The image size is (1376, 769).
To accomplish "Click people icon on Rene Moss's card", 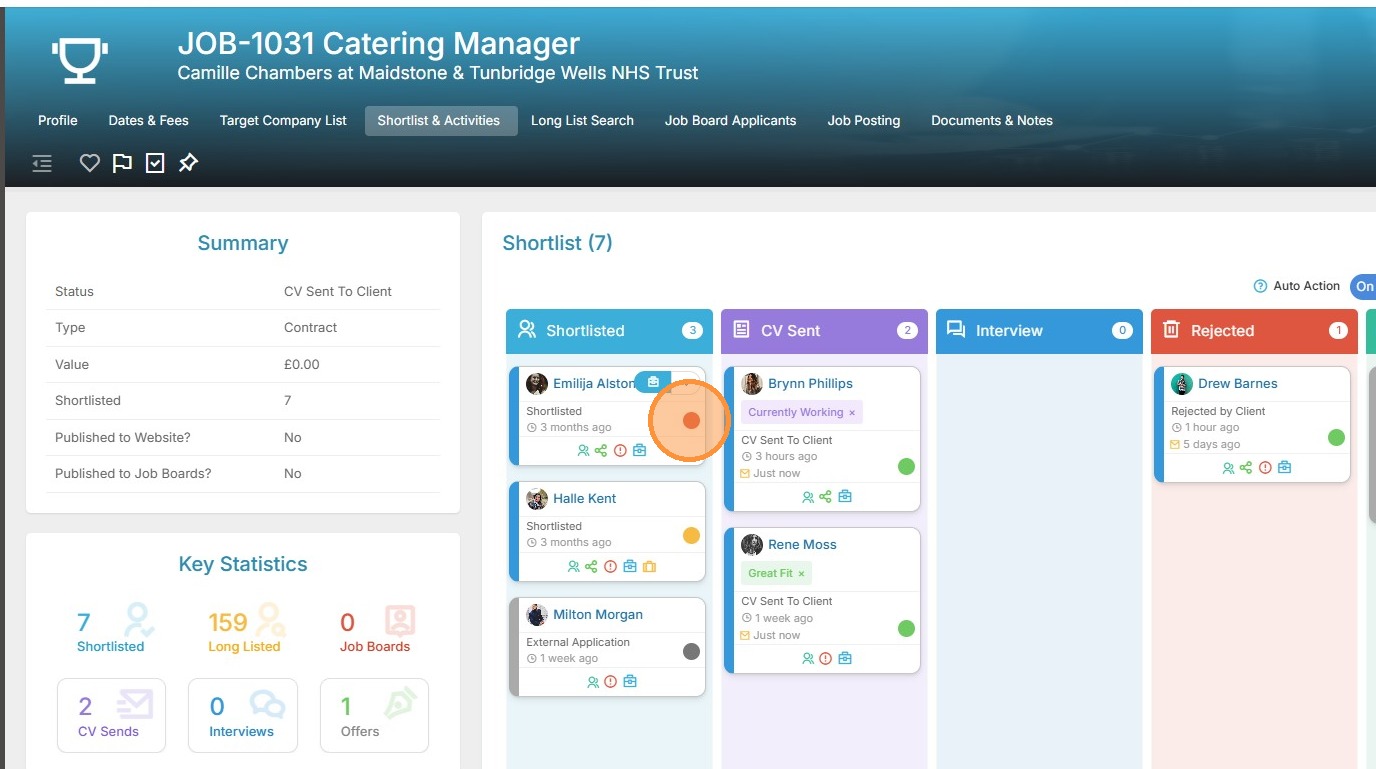I will (x=808, y=659).
